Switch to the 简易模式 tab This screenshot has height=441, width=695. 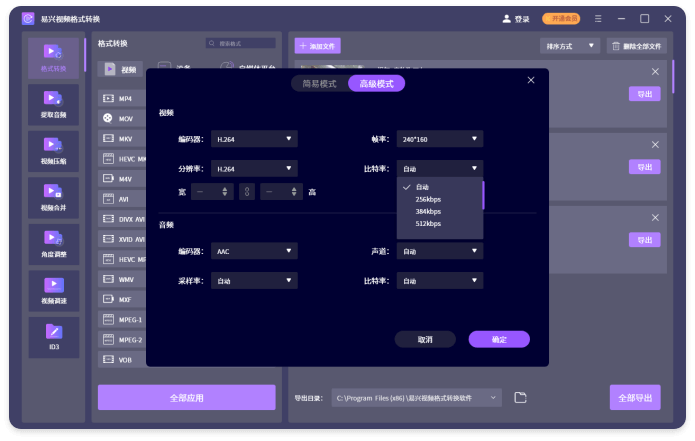click(319, 84)
